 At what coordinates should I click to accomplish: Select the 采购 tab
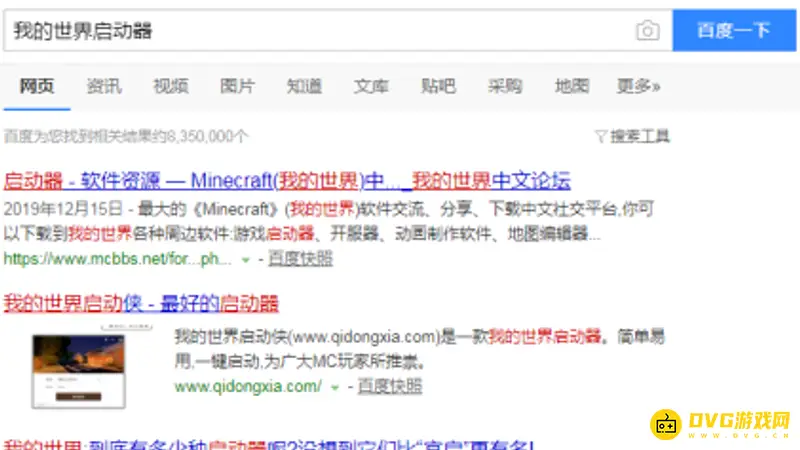(x=505, y=86)
